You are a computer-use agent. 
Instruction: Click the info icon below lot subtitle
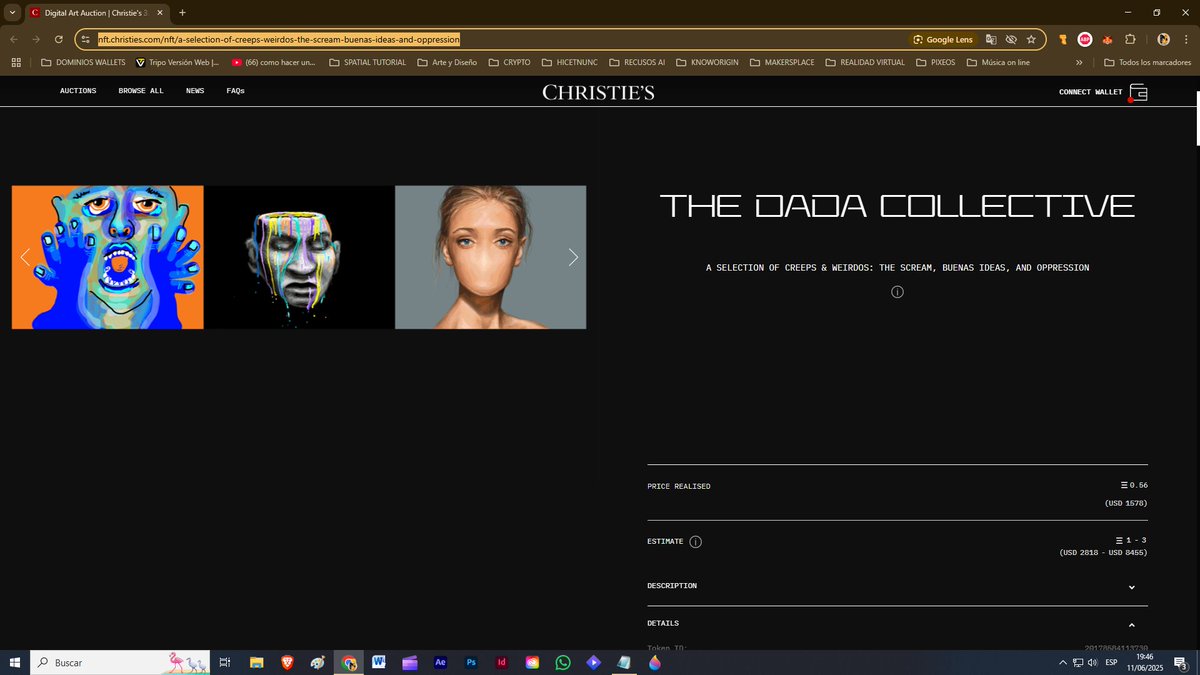point(897,292)
